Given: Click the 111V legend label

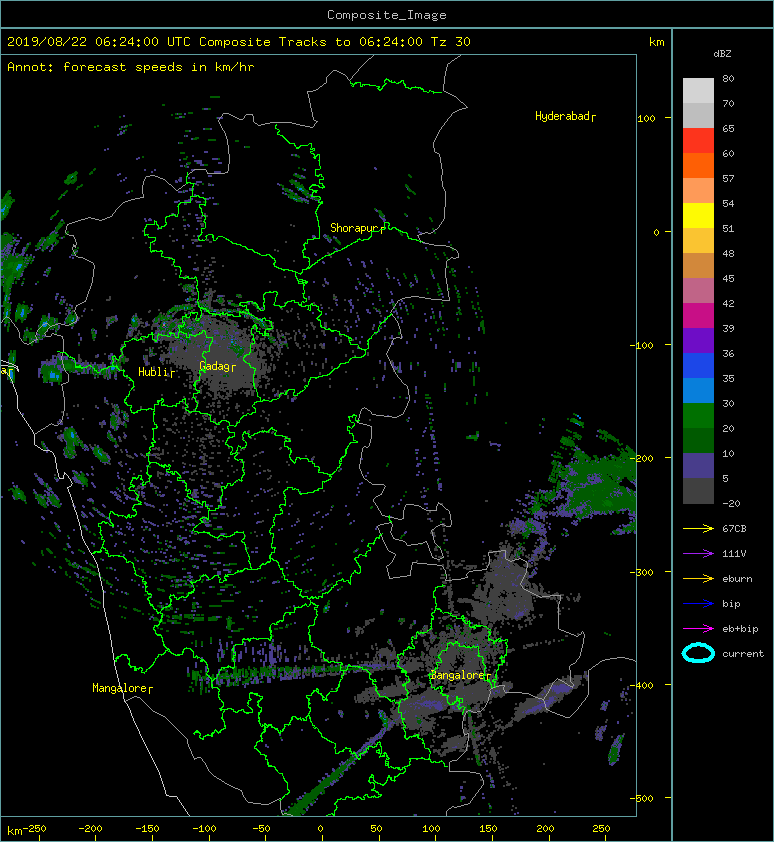Looking at the screenshot, I should tap(734, 554).
